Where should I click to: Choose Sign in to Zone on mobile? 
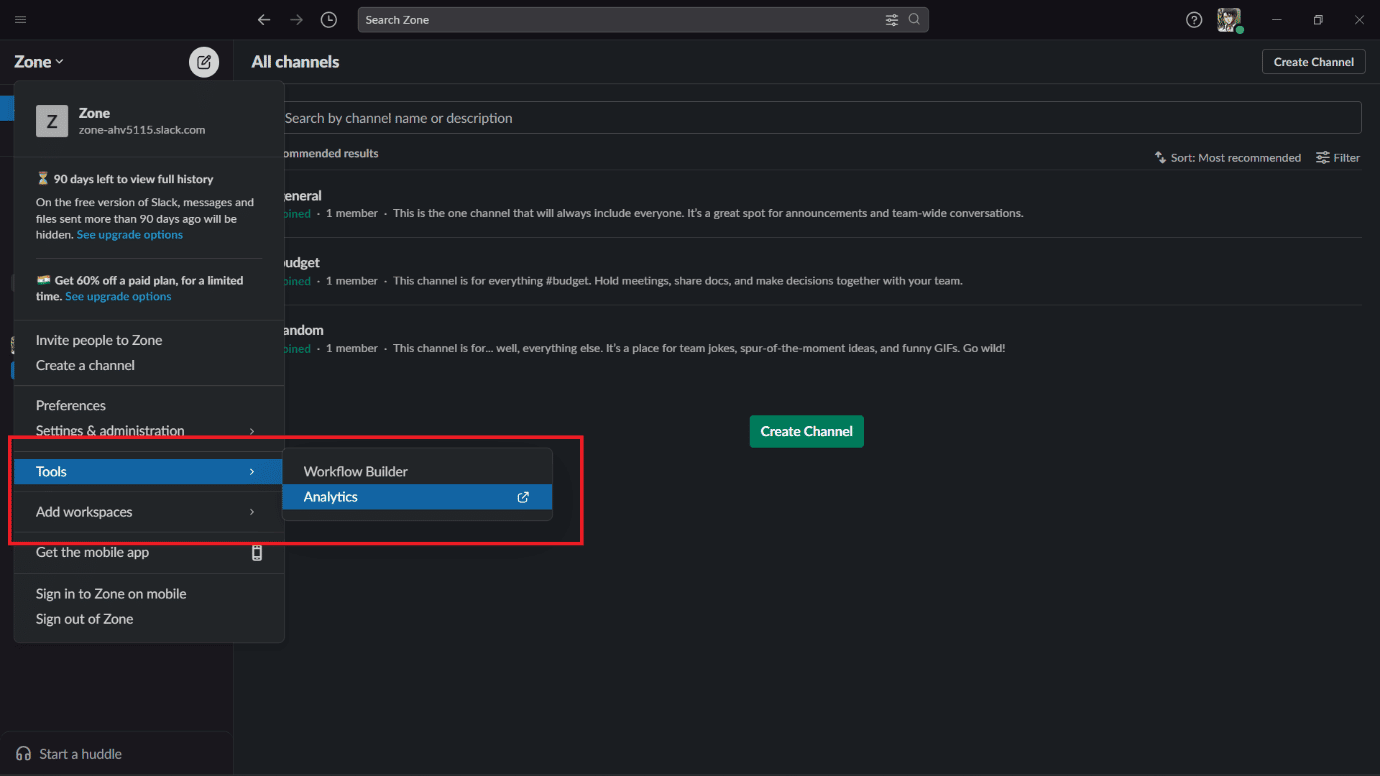pyautogui.click(x=149, y=594)
